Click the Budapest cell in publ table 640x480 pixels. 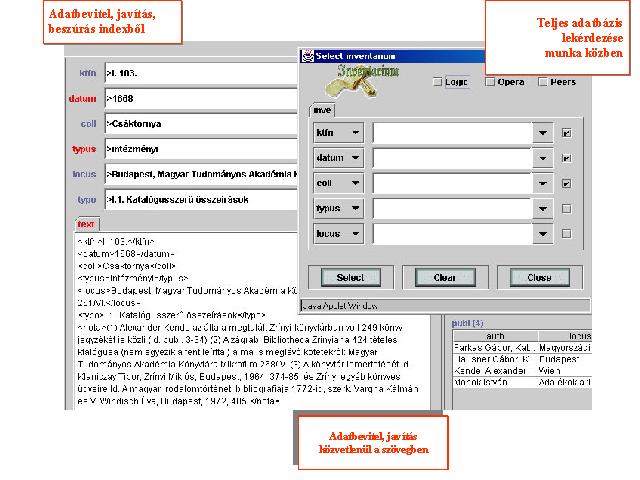(565, 359)
